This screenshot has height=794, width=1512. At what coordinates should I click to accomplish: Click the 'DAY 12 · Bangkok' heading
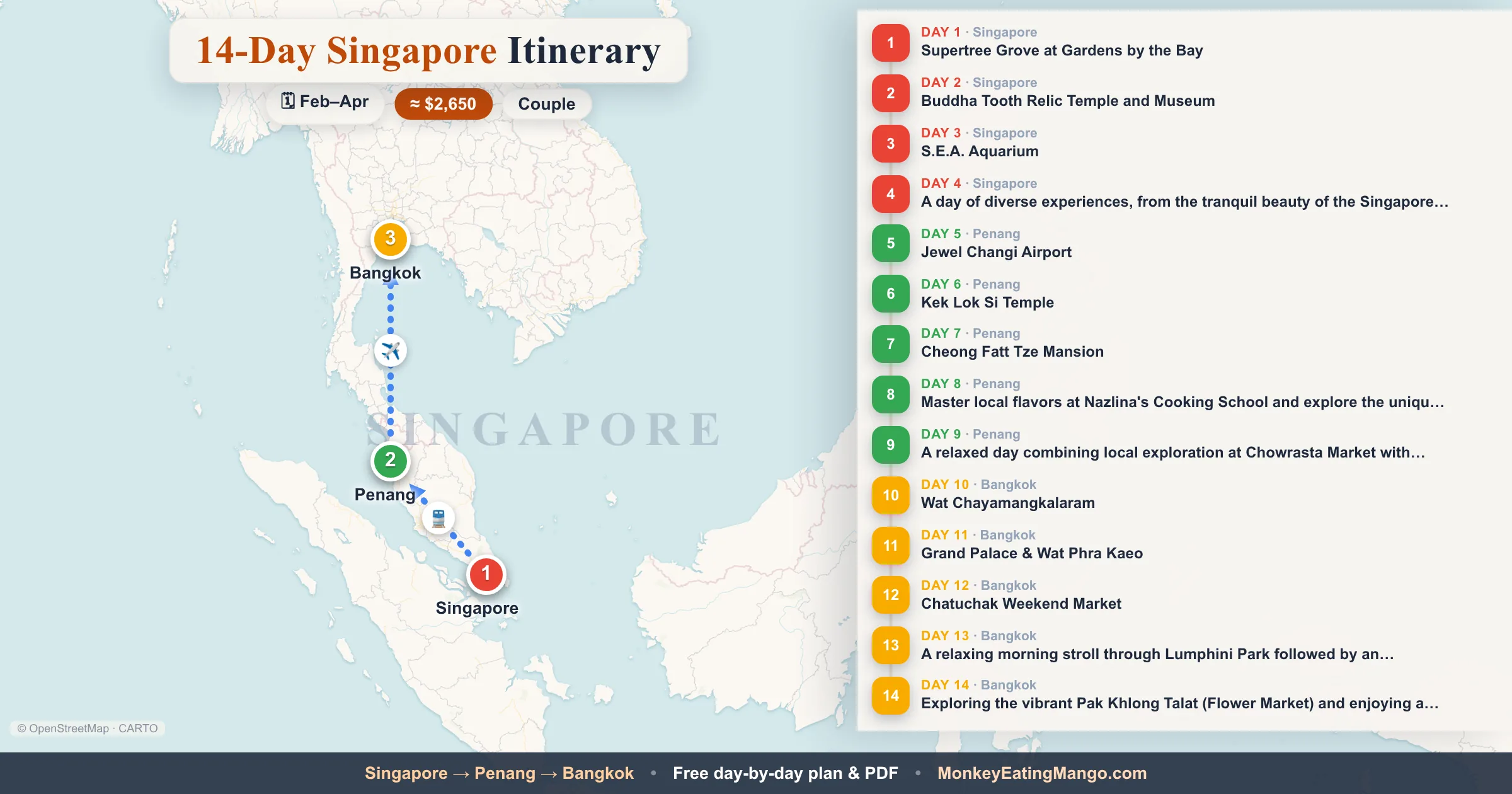(x=978, y=585)
